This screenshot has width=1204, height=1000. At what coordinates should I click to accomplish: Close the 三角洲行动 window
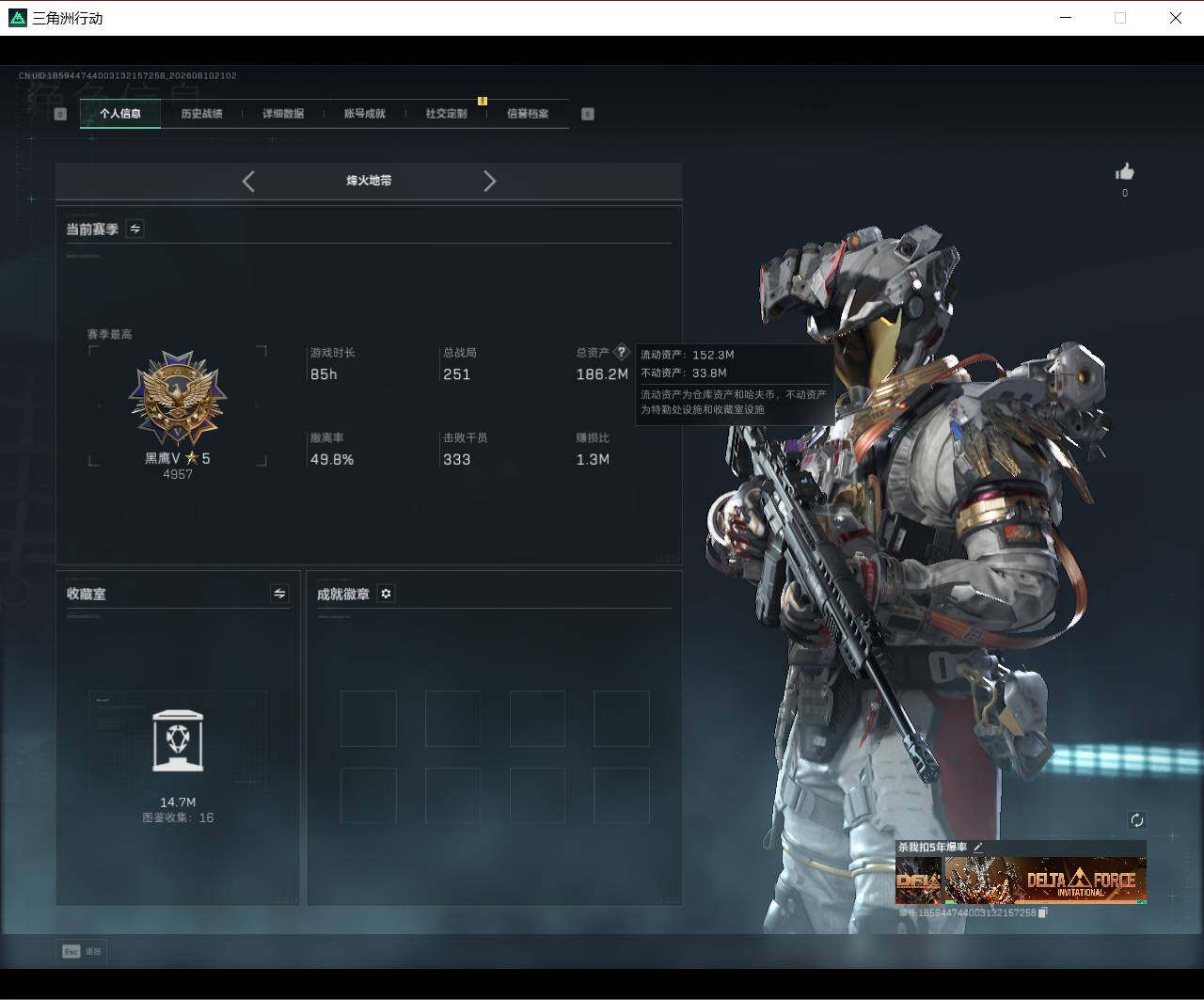click(x=1176, y=18)
